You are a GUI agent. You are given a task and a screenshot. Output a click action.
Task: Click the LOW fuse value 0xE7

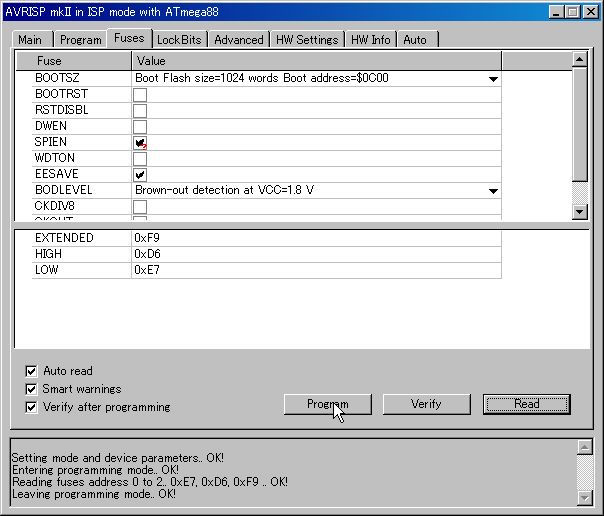tap(147, 270)
